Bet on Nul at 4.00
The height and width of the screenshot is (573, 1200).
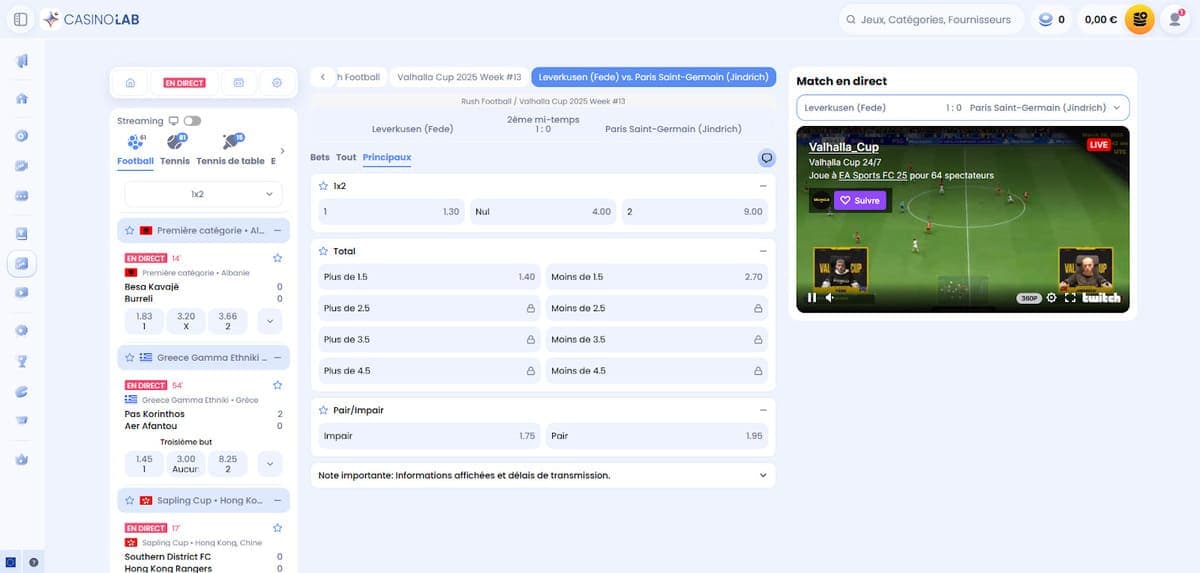[543, 211]
